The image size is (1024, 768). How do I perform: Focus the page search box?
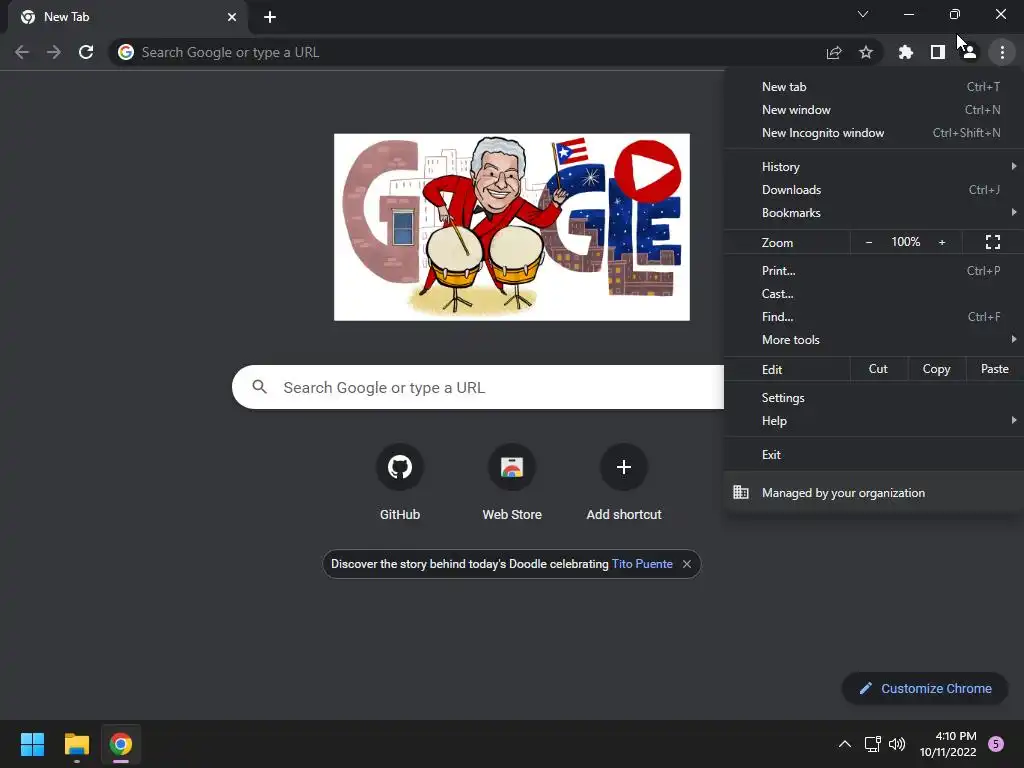(478, 387)
